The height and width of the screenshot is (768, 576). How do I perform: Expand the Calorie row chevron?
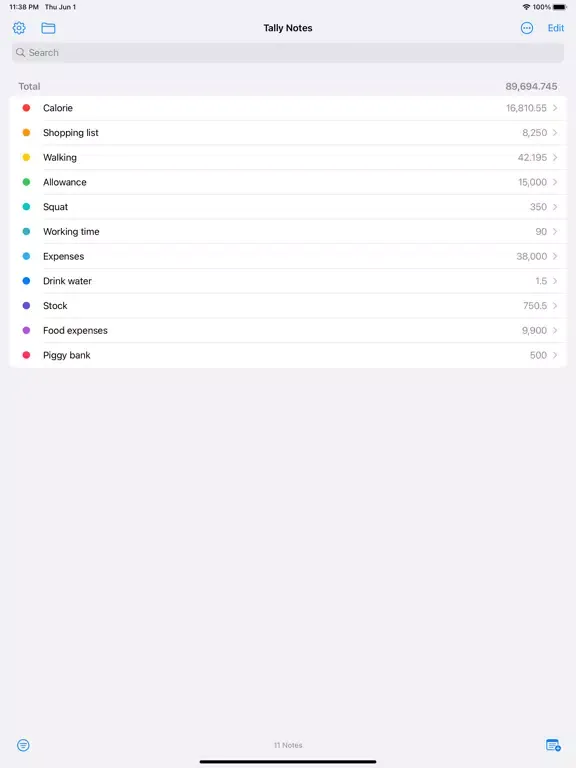click(x=555, y=108)
